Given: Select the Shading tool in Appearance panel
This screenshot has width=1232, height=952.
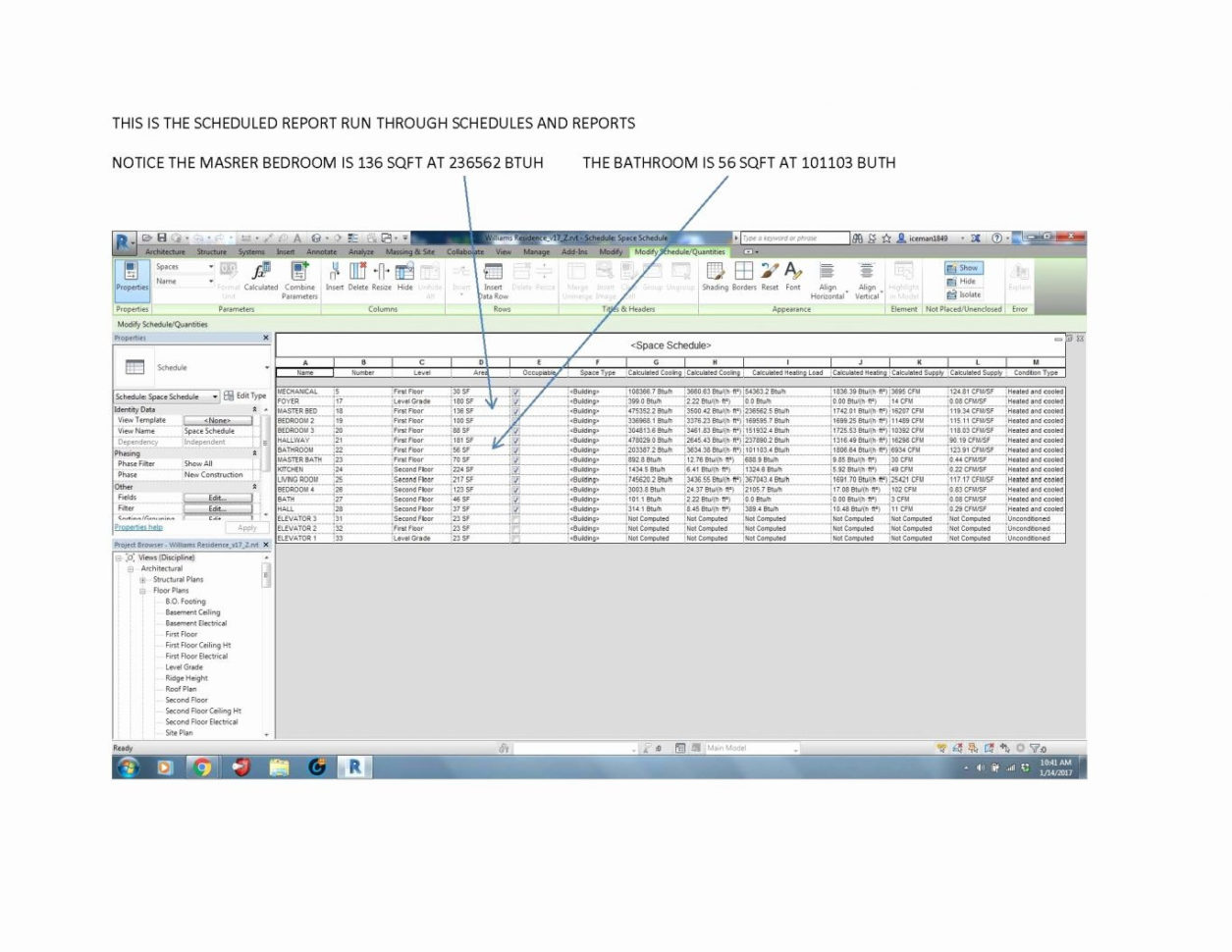Looking at the screenshot, I should (x=715, y=279).
